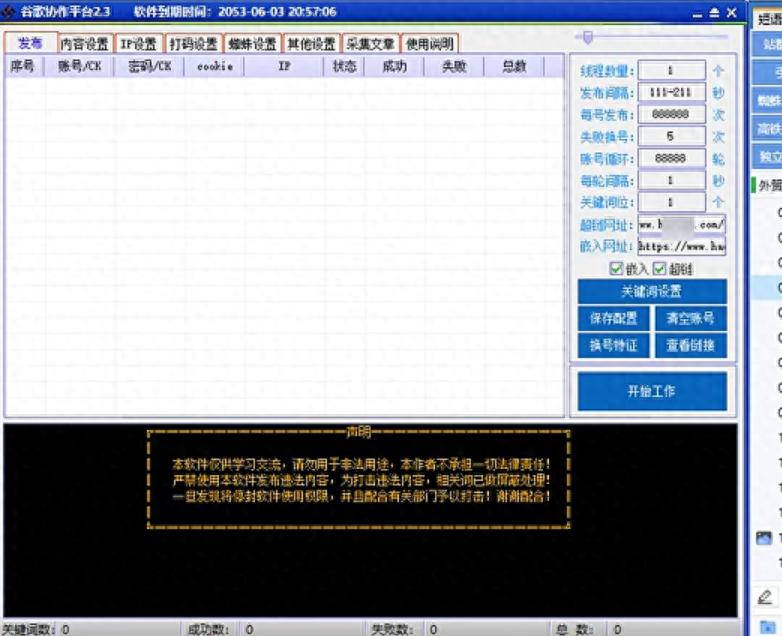Click the IP column header

click(x=284, y=66)
